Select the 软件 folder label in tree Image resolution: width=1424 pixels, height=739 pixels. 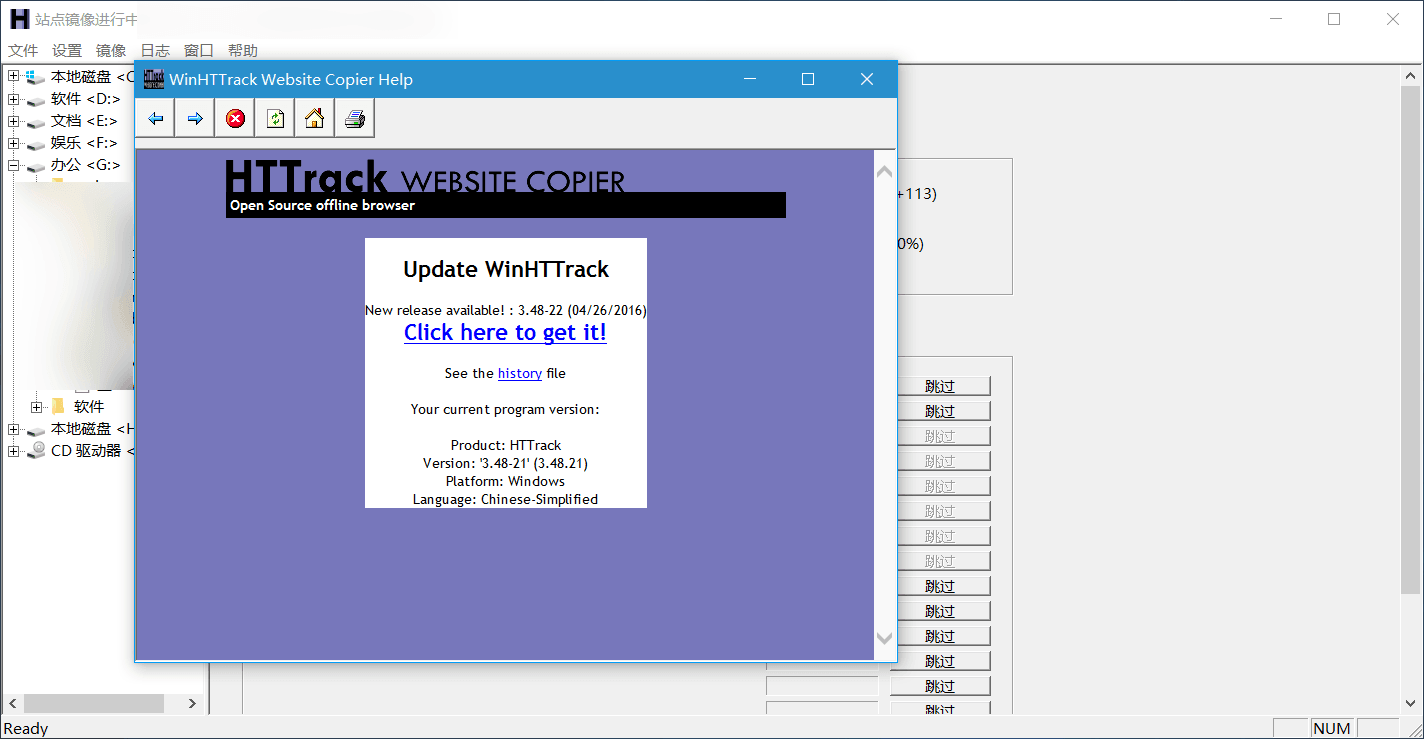(89, 407)
